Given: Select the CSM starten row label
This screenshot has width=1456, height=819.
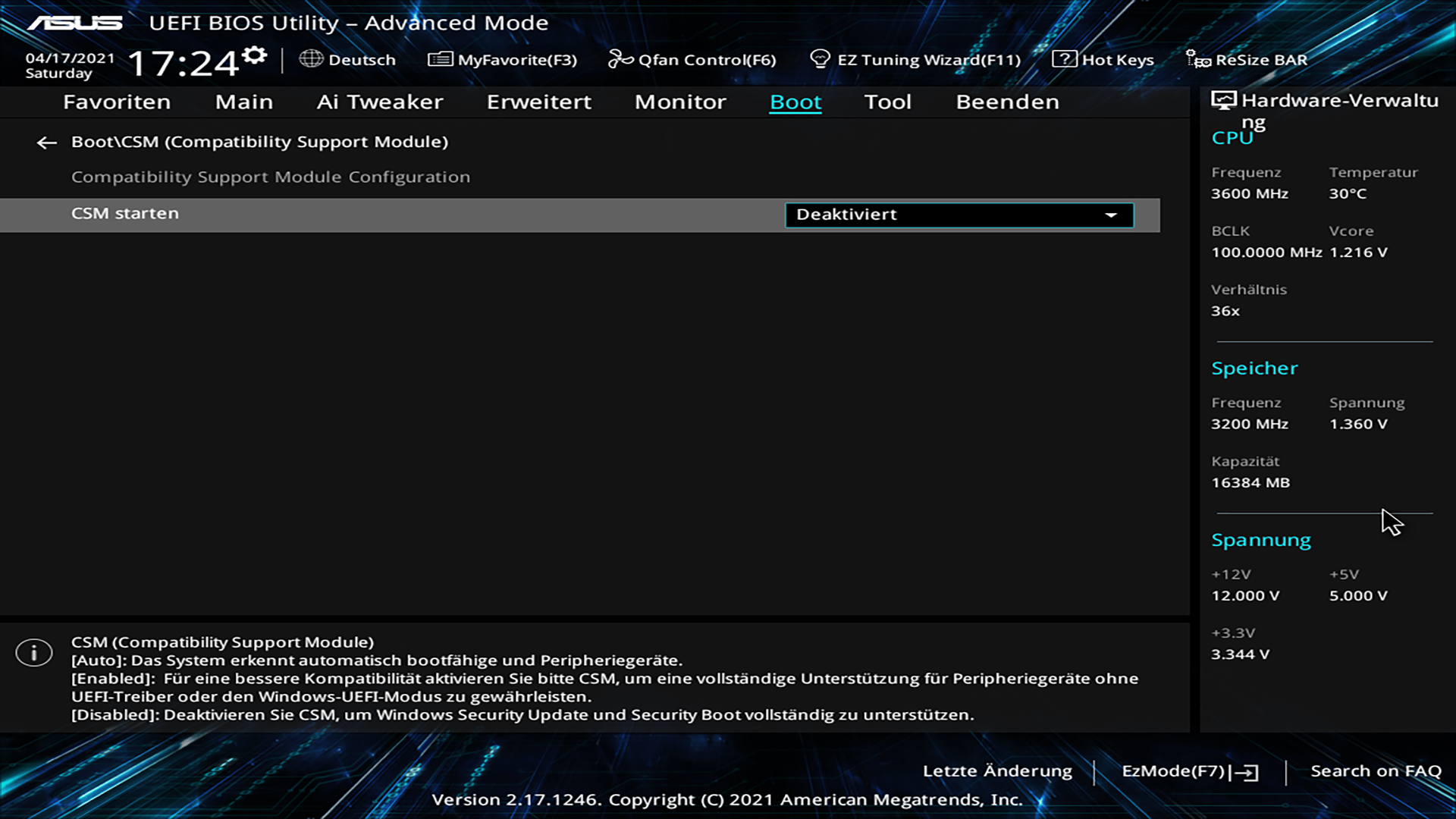Looking at the screenshot, I should pos(125,214).
